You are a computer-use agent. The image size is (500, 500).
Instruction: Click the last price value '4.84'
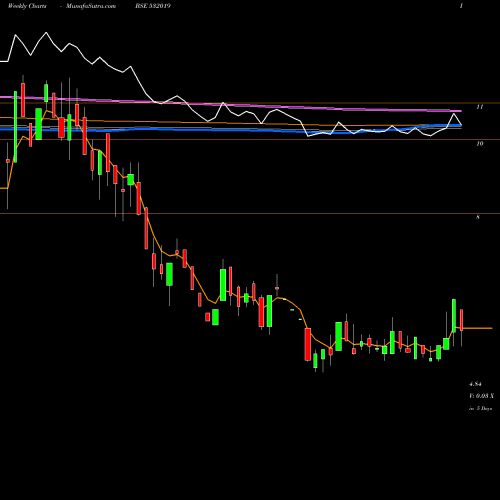click(x=475, y=384)
